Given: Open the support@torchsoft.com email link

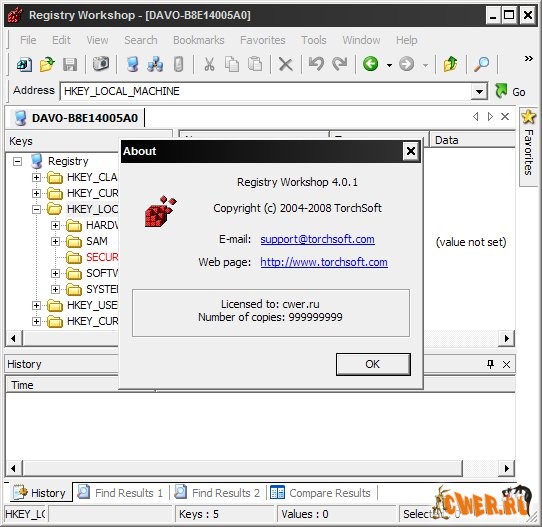Looking at the screenshot, I should click(x=317, y=239).
